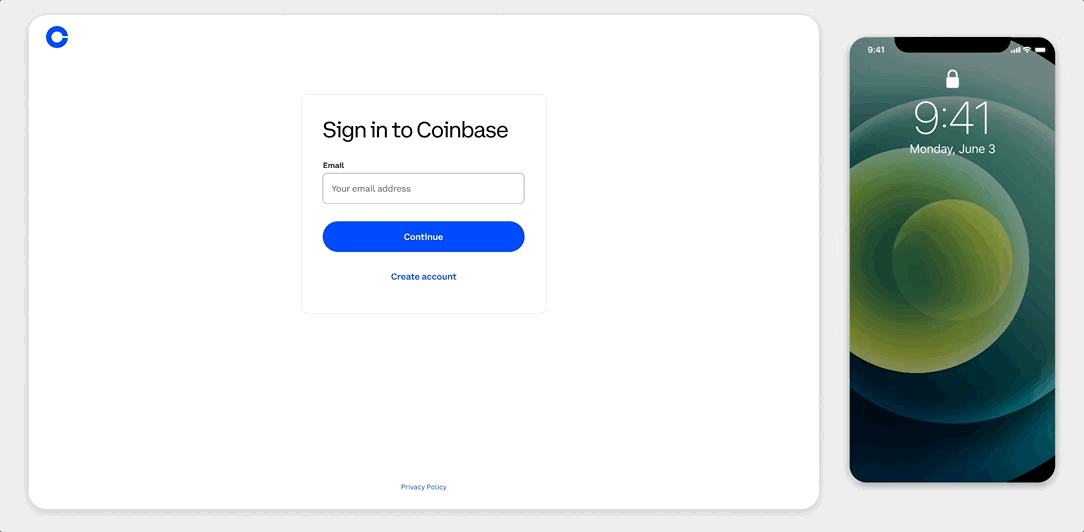Click the "Sign in to Coinbase" heading
The height and width of the screenshot is (532, 1084).
coord(415,130)
